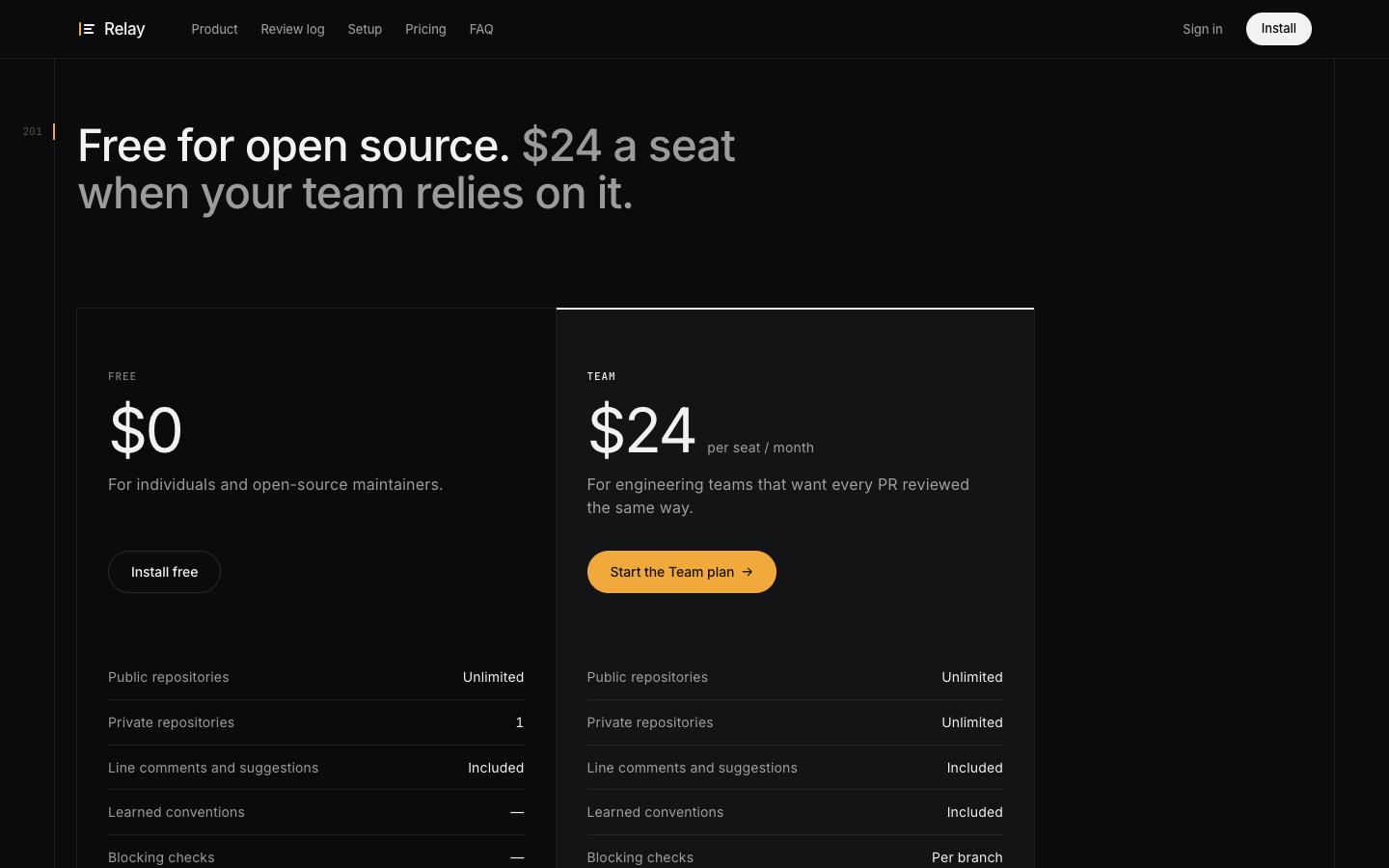
Task: Start the Team plan button
Action: pyautogui.click(x=681, y=572)
